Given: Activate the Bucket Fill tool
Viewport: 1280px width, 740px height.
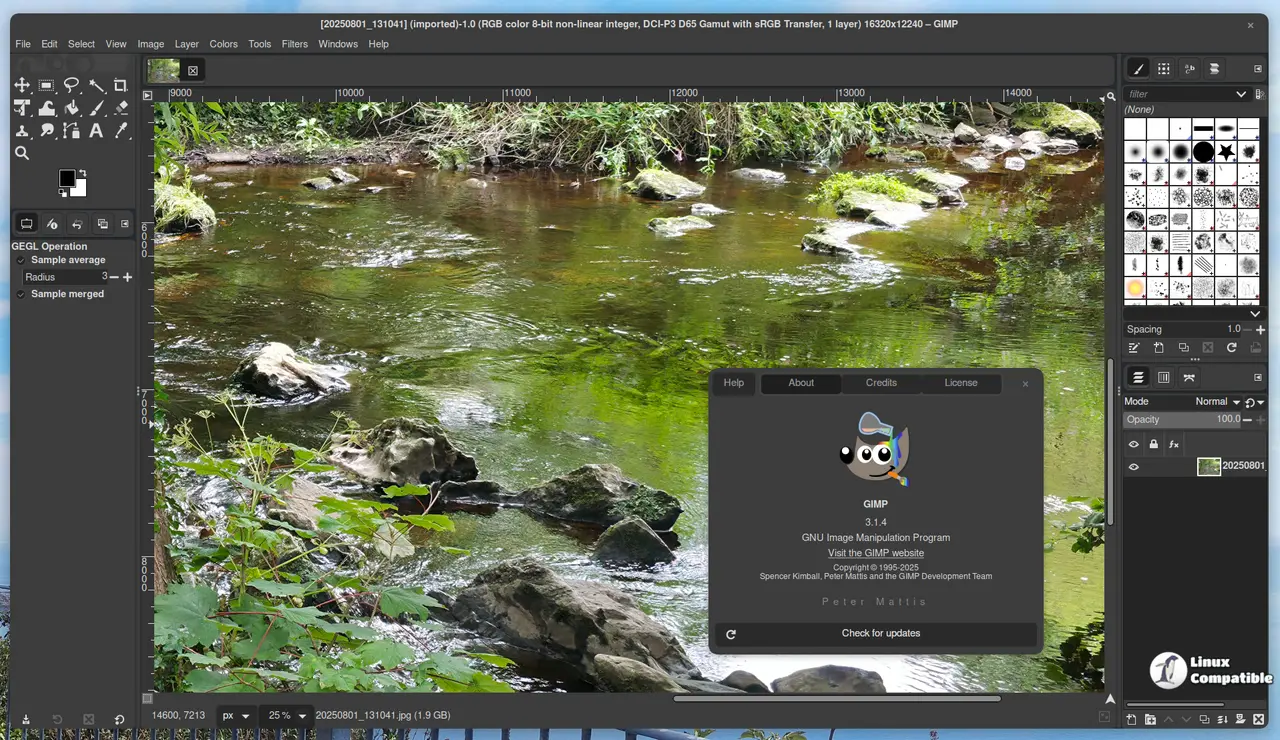Looking at the screenshot, I should (71, 108).
